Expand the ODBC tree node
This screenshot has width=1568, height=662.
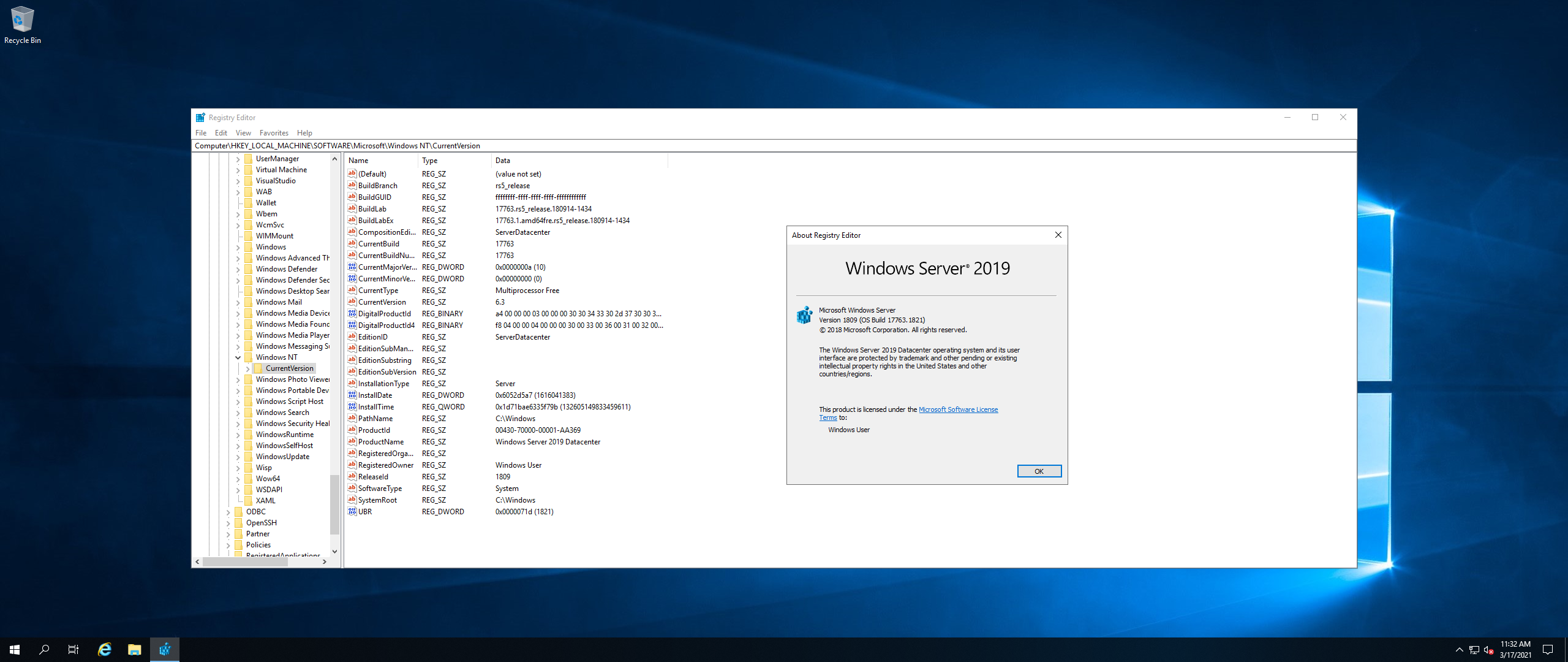228,512
